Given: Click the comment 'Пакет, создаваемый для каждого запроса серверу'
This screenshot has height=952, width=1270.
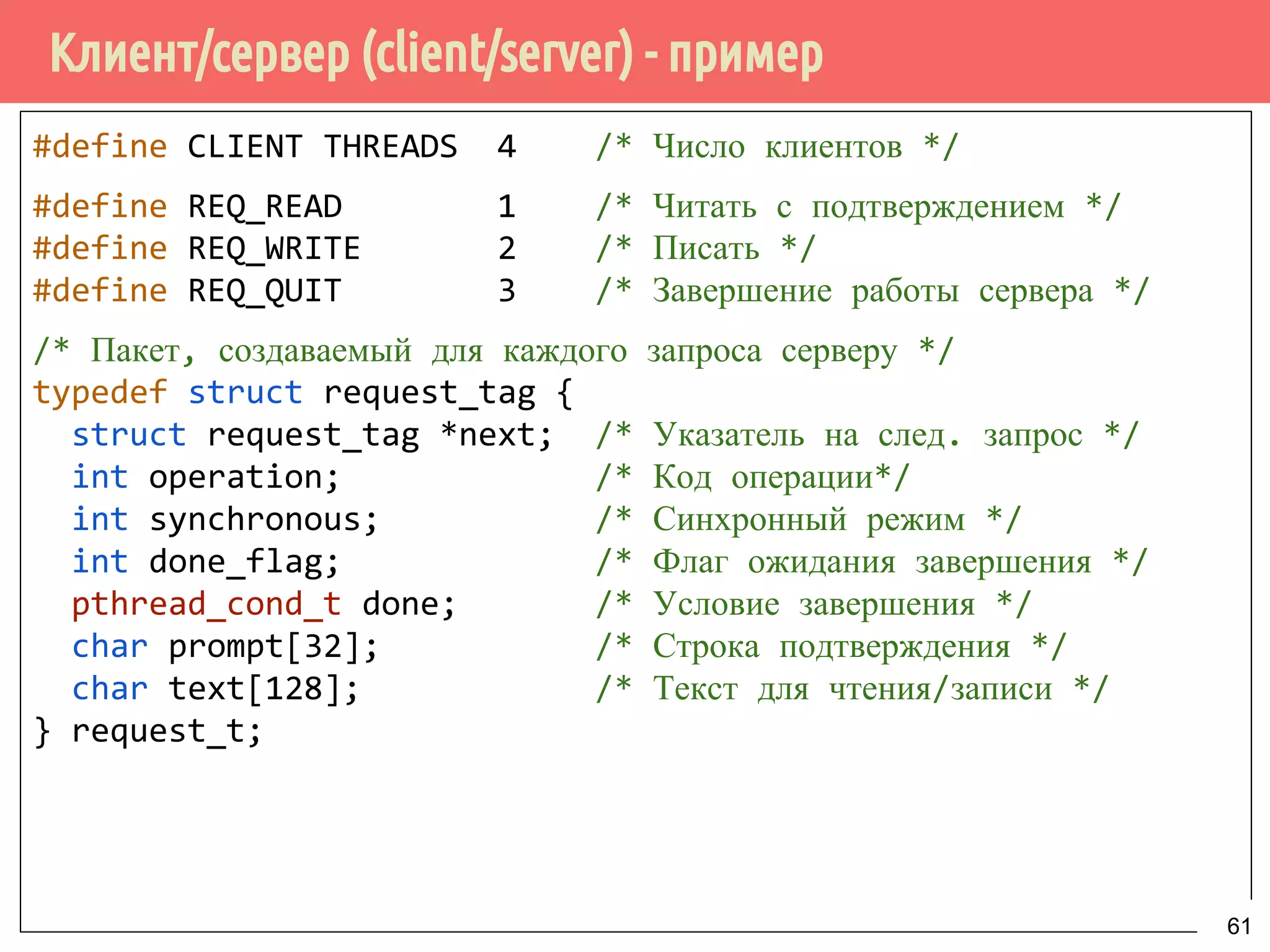Looking at the screenshot, I should point(494,351).
